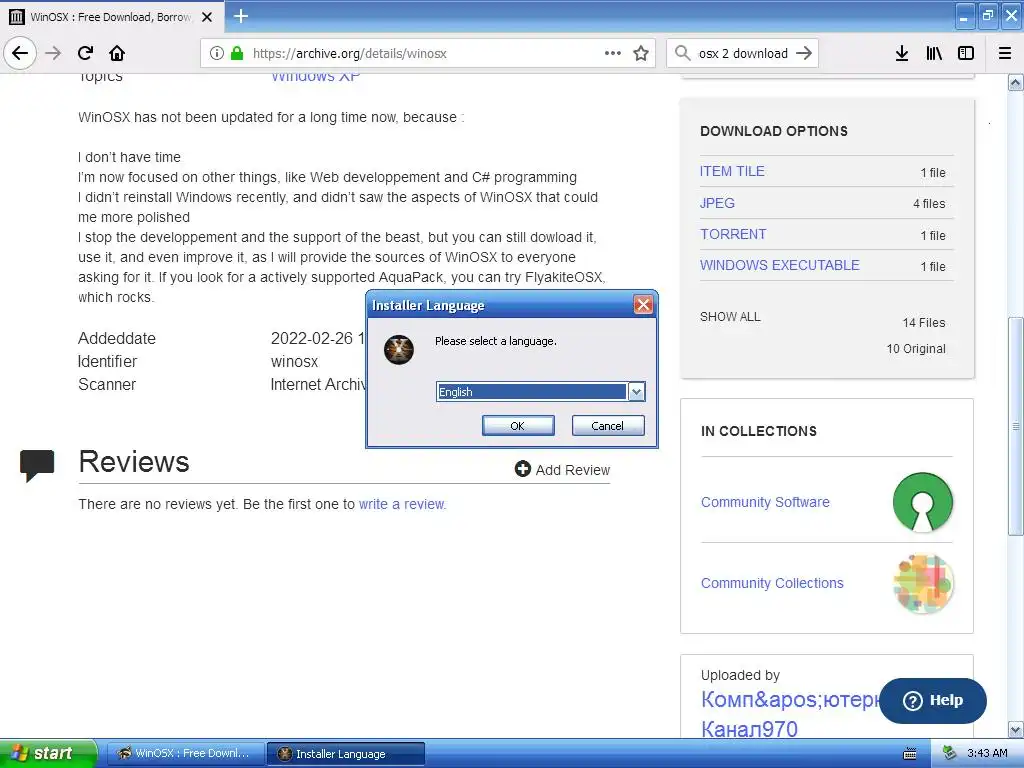This screenshot has height=768, width=1024.
Task: Click the Community Software green logo thumbnail
Action: point(922,502)
